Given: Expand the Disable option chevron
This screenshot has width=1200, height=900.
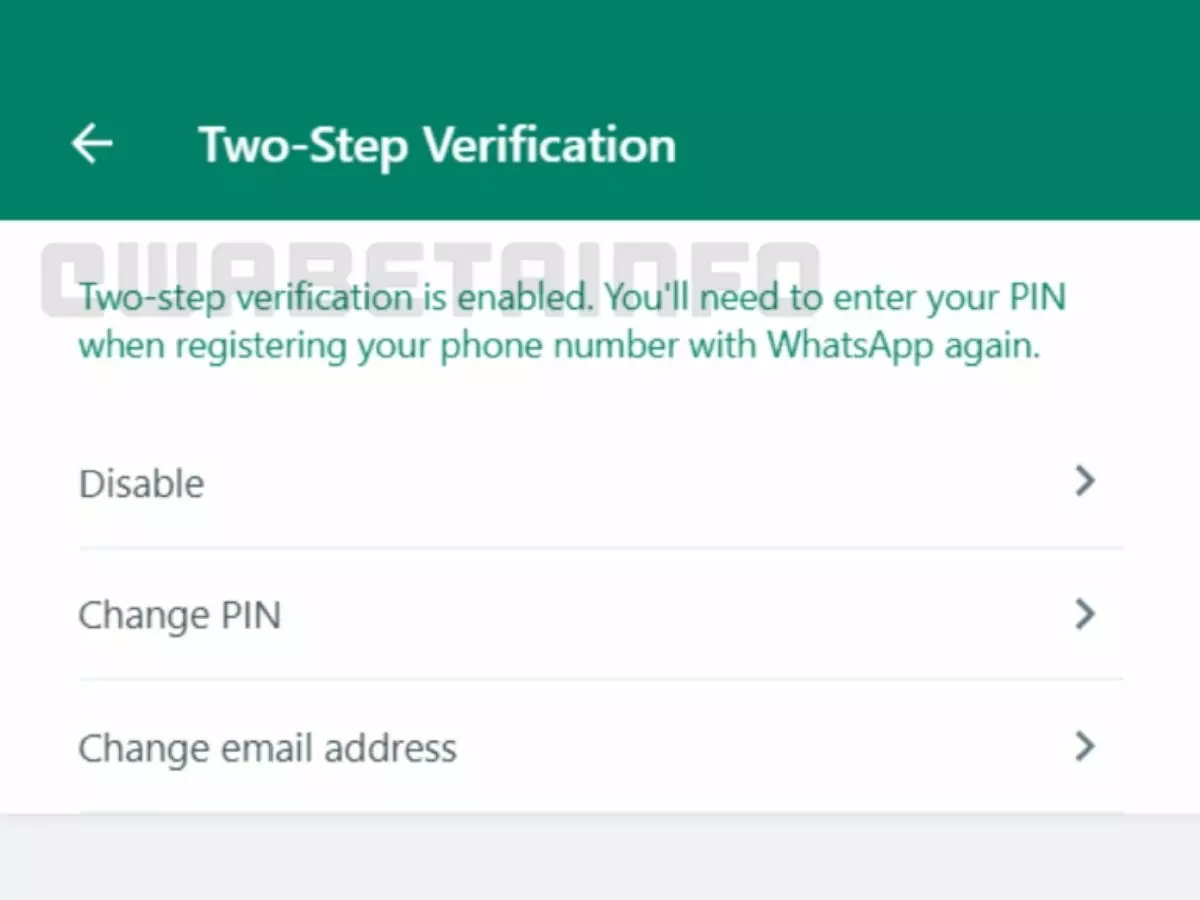Looking at the screenshot, I should pos(1085,482).
